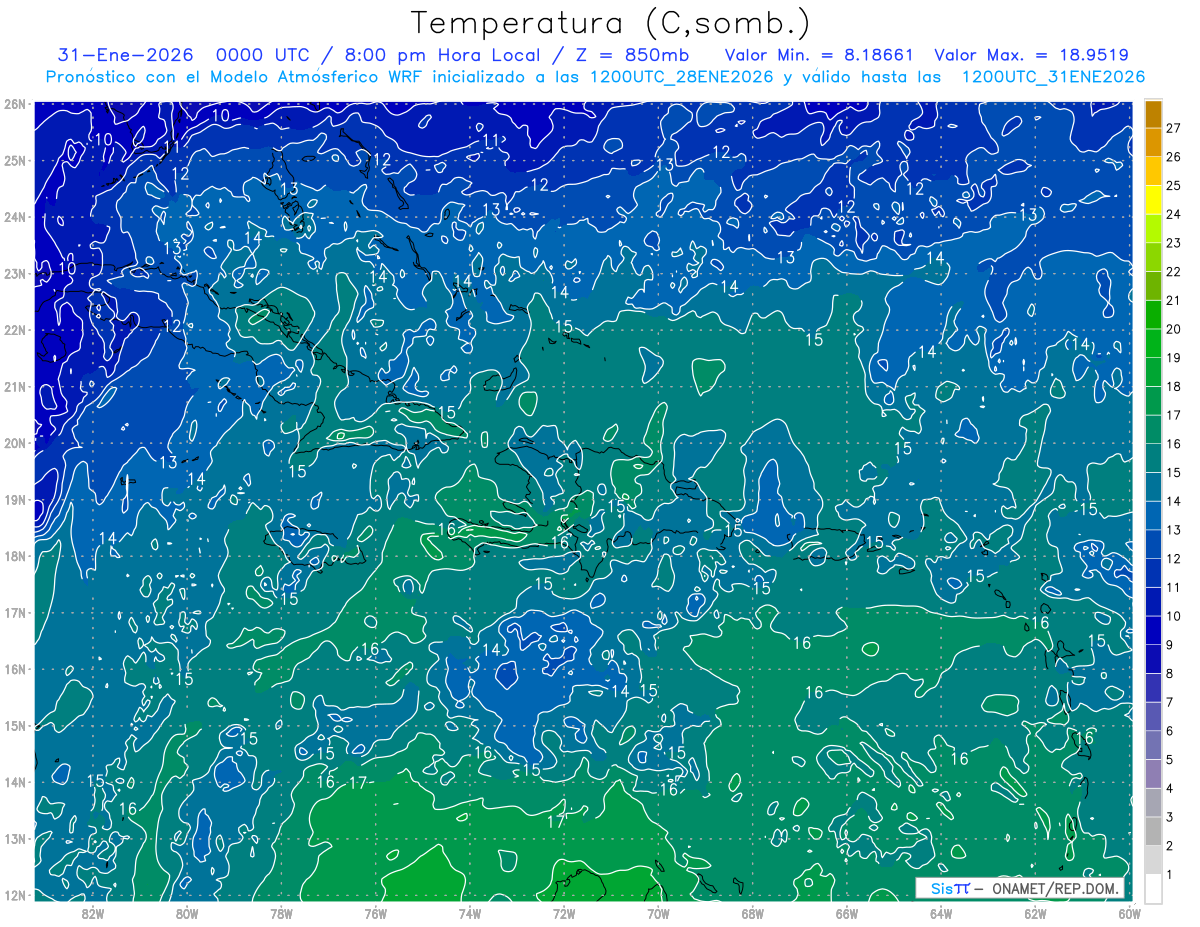Click the "Valor Min. = 8.18661" text
This screenshot has width=1200, height=927.
tap(820, 55)
